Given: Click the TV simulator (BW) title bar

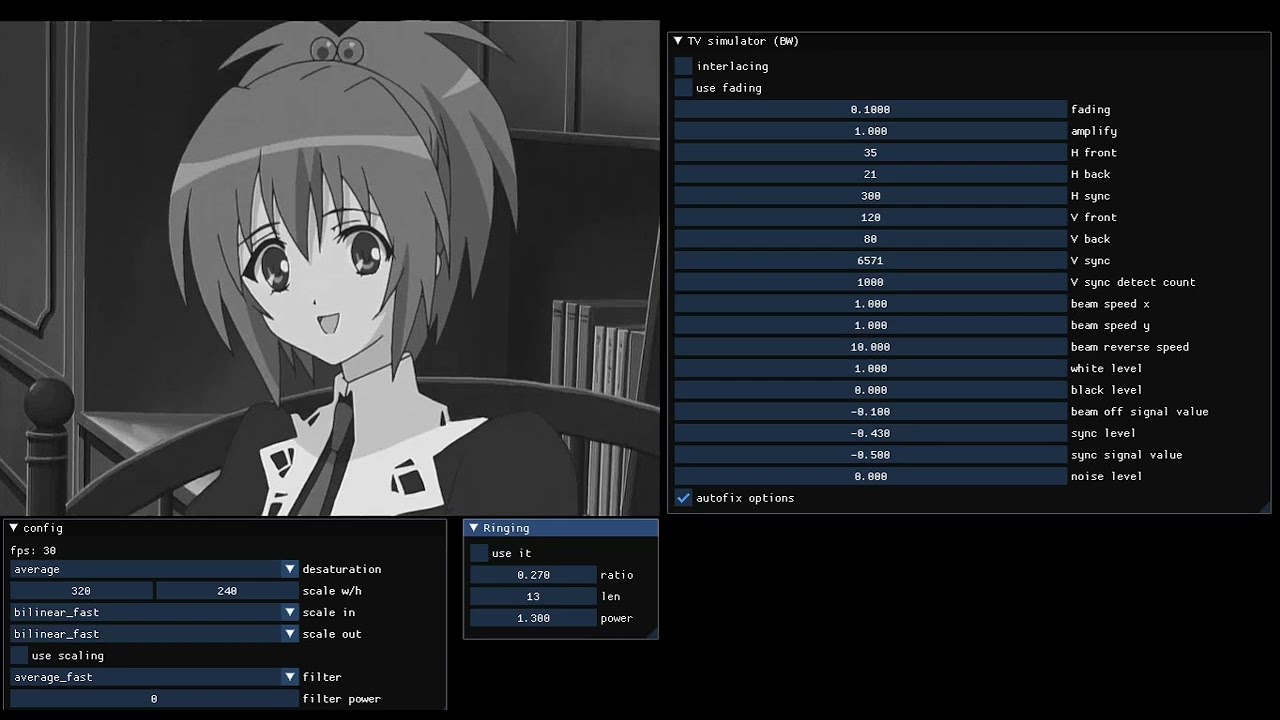Looking at the screenshot, I should [x=969, y=41].
